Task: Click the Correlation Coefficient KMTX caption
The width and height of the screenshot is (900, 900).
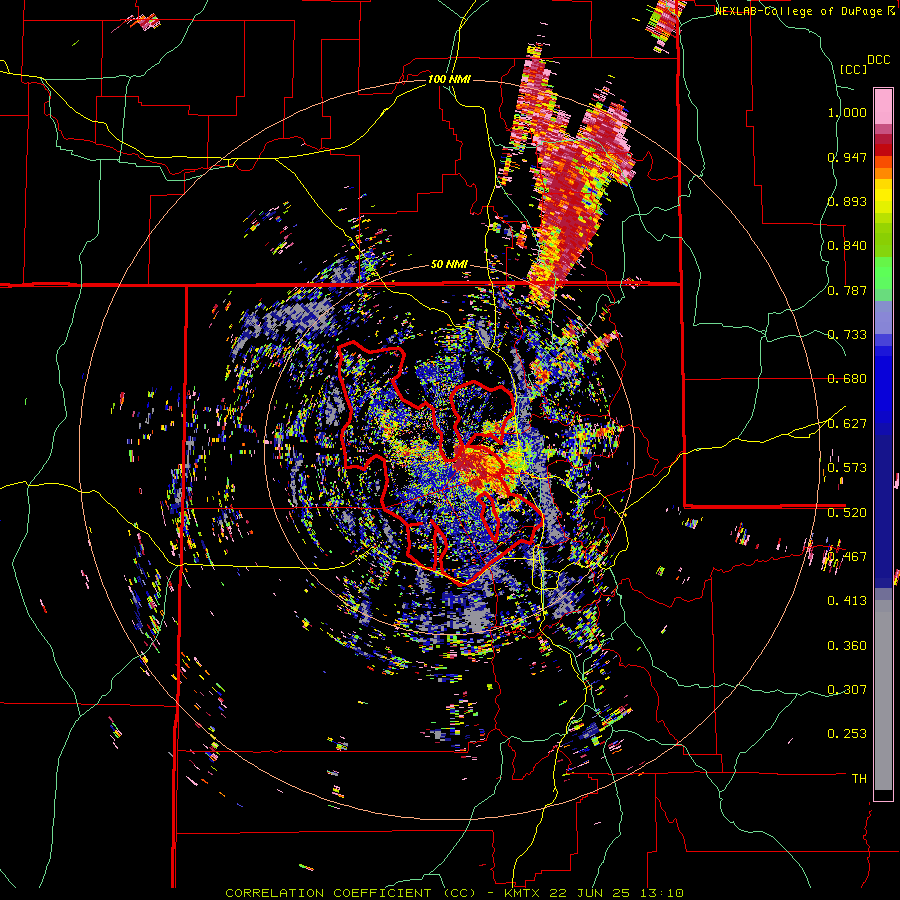Action: [x=454, y=893]
